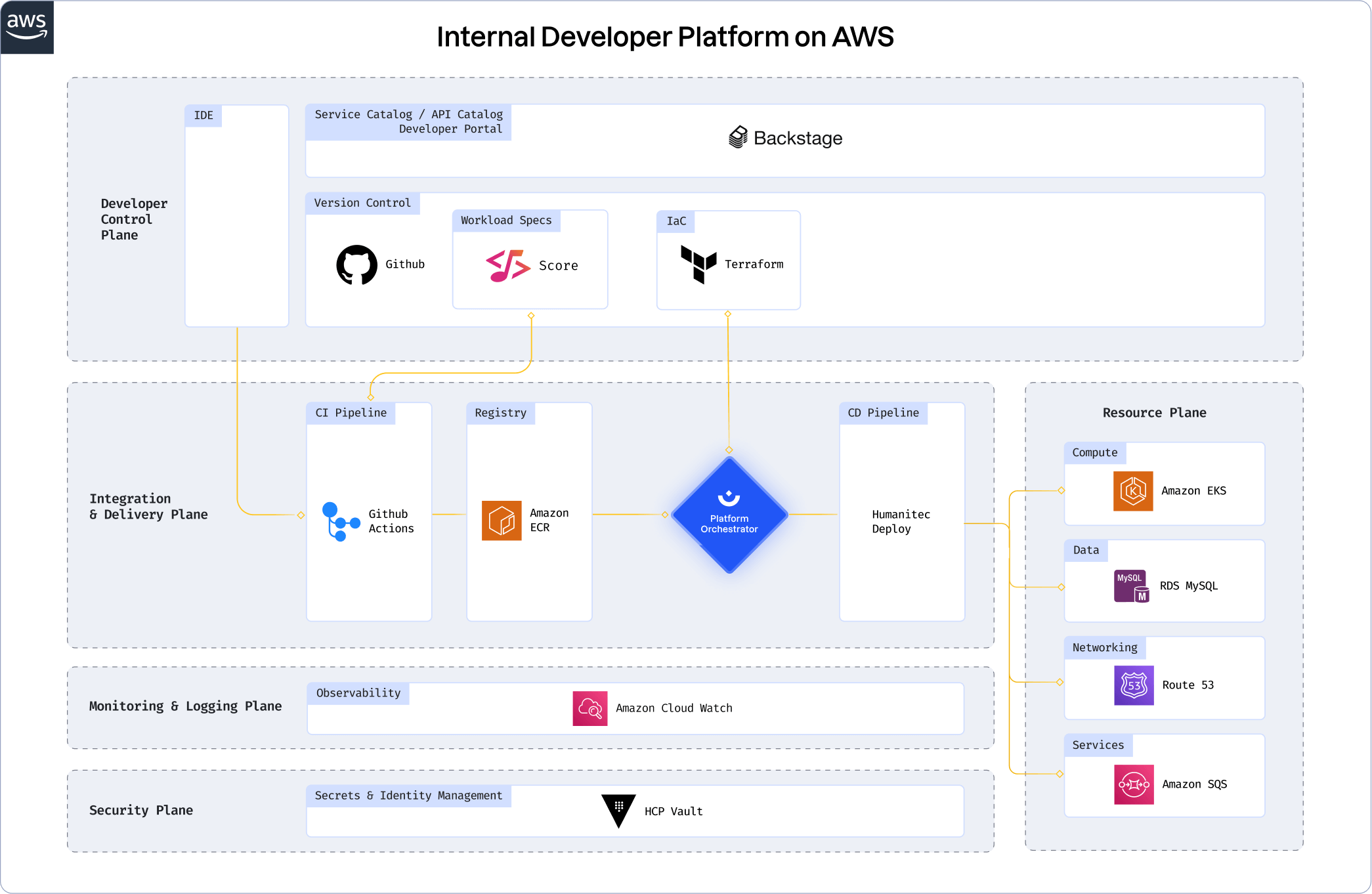Select the Github Actions icon
Viewport: 1372px width, 894px height.
click(340, 521)
